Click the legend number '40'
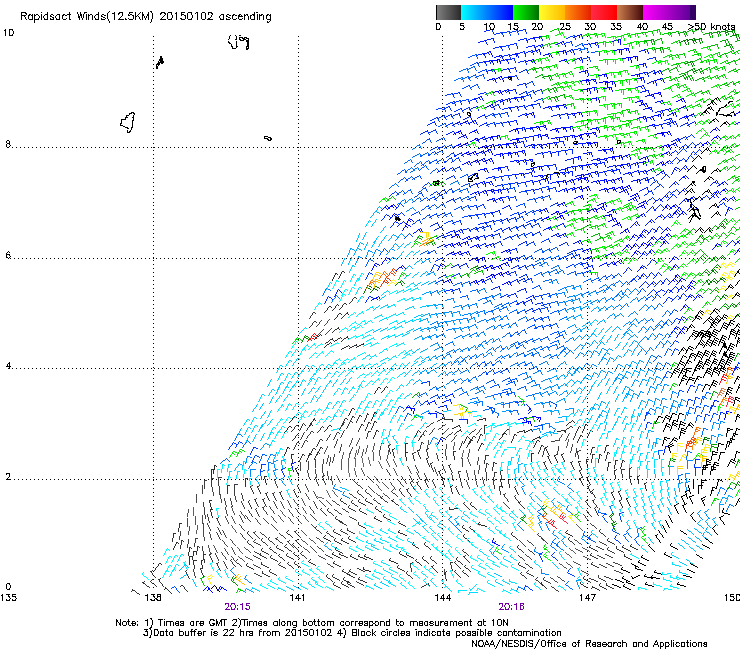 [642, 27]
